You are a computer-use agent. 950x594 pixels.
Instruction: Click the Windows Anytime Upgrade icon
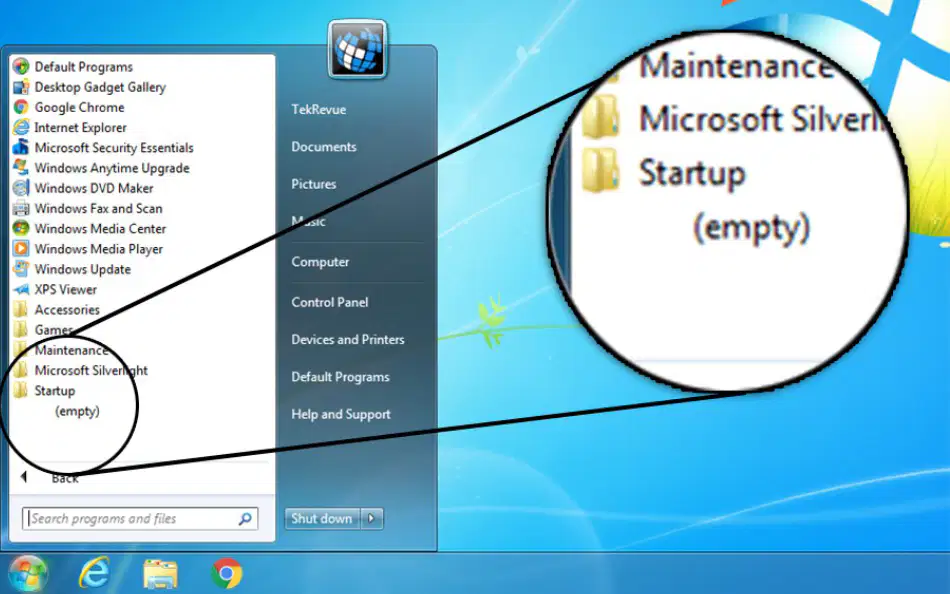[21, 168]
